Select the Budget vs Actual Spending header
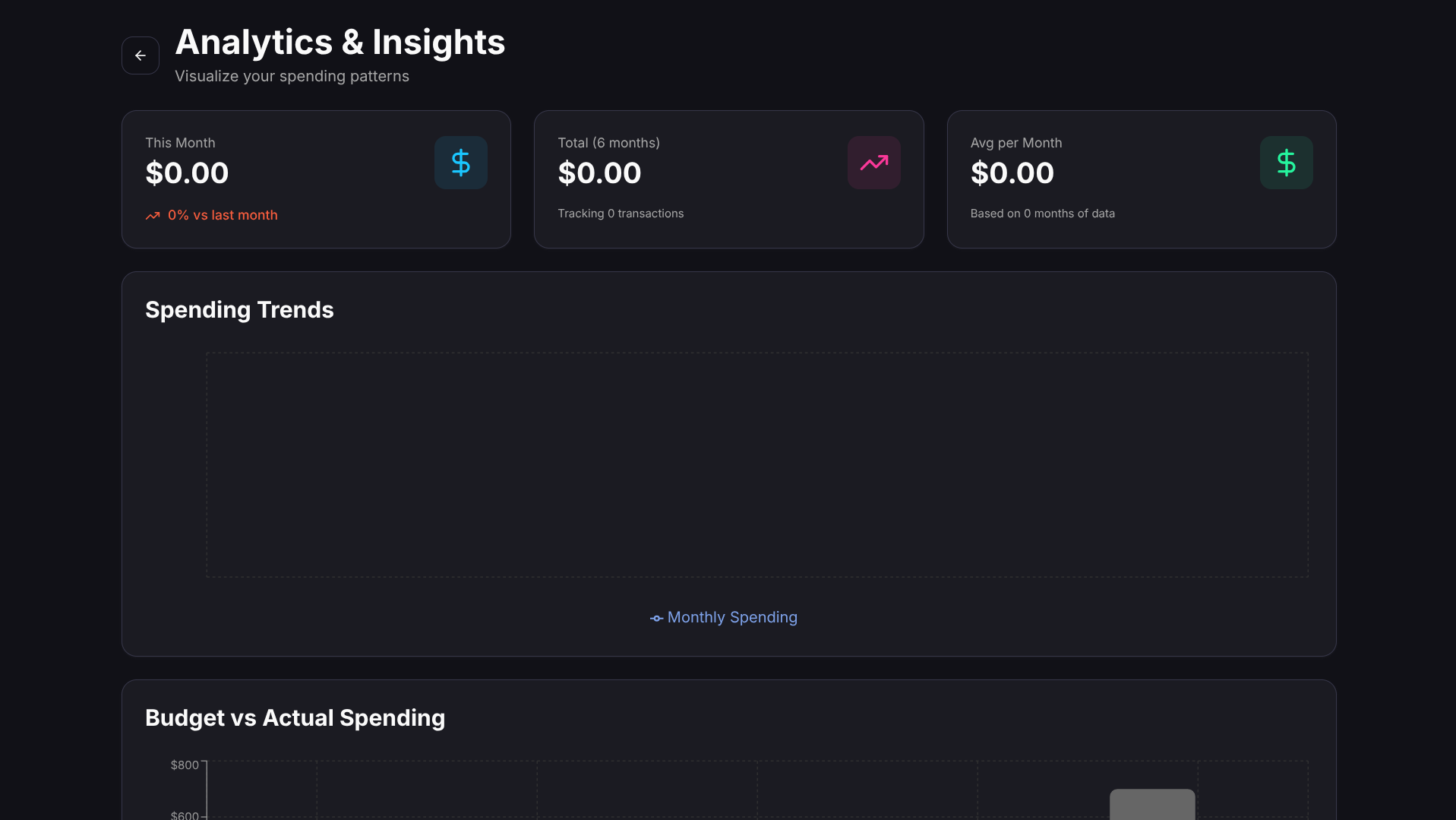The width and height of the screenshot is (1456, 820). point(295,717)
